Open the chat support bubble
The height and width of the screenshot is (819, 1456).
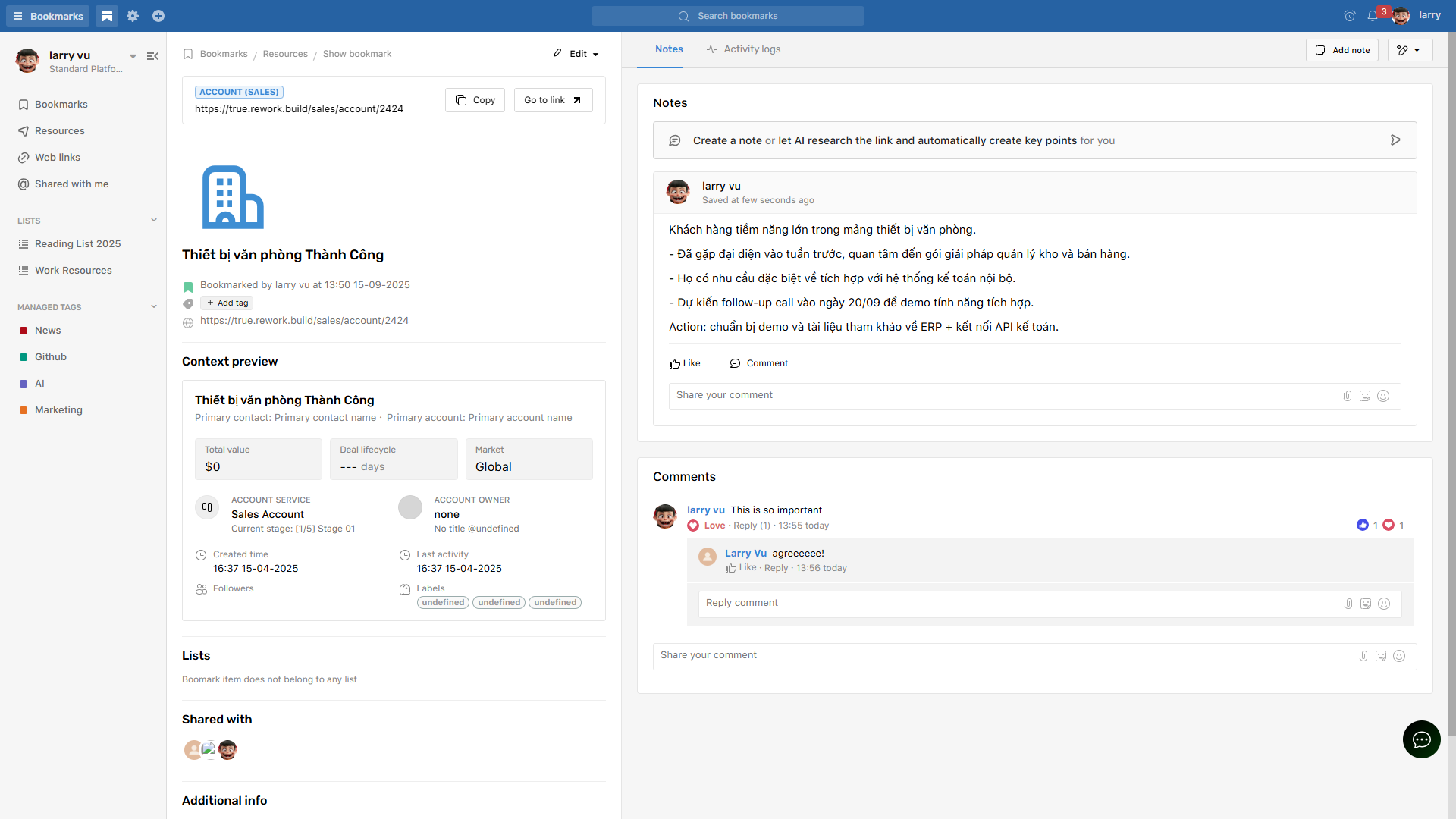1421,739
